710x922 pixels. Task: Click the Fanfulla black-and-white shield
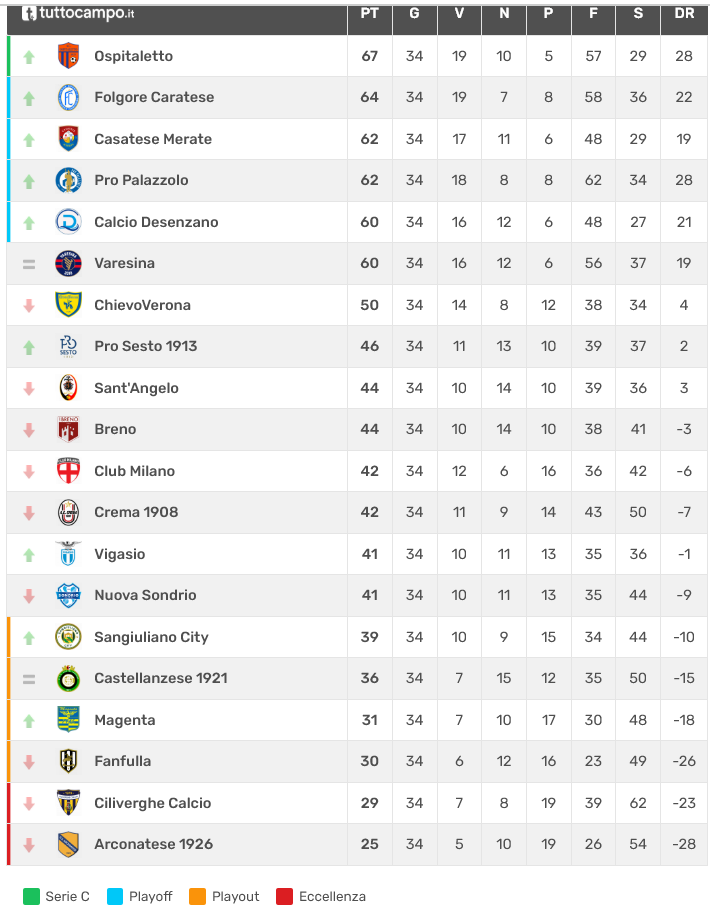[68, 761]
